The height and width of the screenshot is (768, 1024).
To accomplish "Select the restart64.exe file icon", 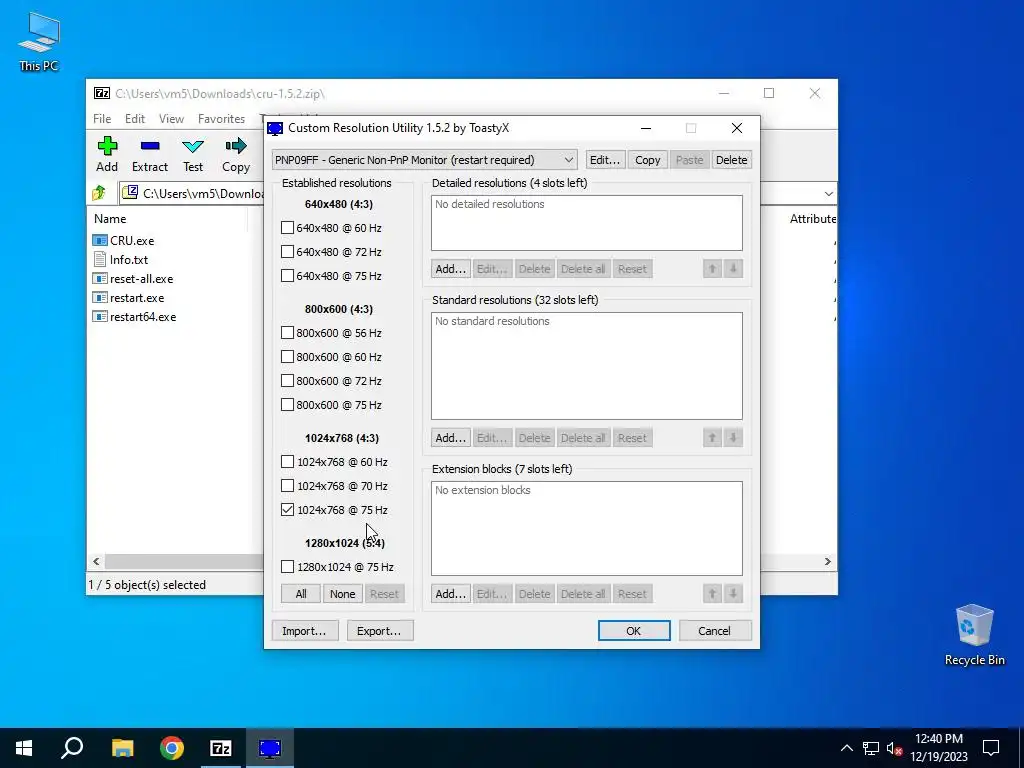I will point(100,316).
